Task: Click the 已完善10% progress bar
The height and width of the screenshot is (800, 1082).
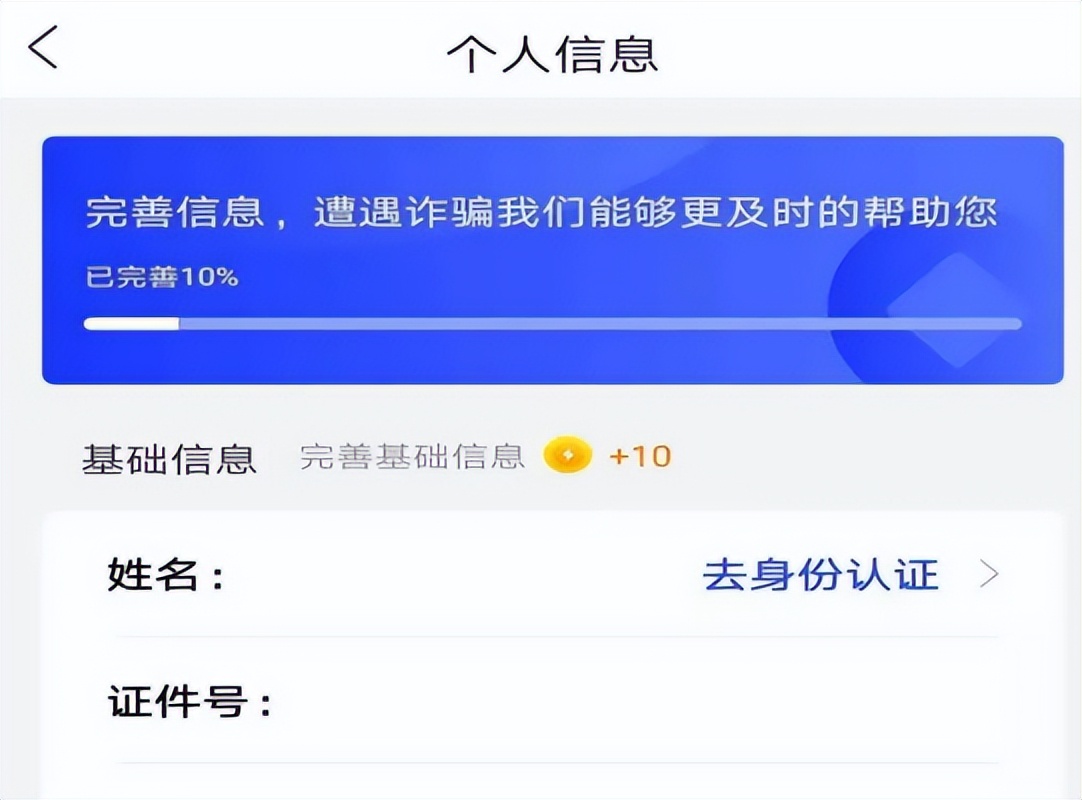Action: click(x=550, y=322)
